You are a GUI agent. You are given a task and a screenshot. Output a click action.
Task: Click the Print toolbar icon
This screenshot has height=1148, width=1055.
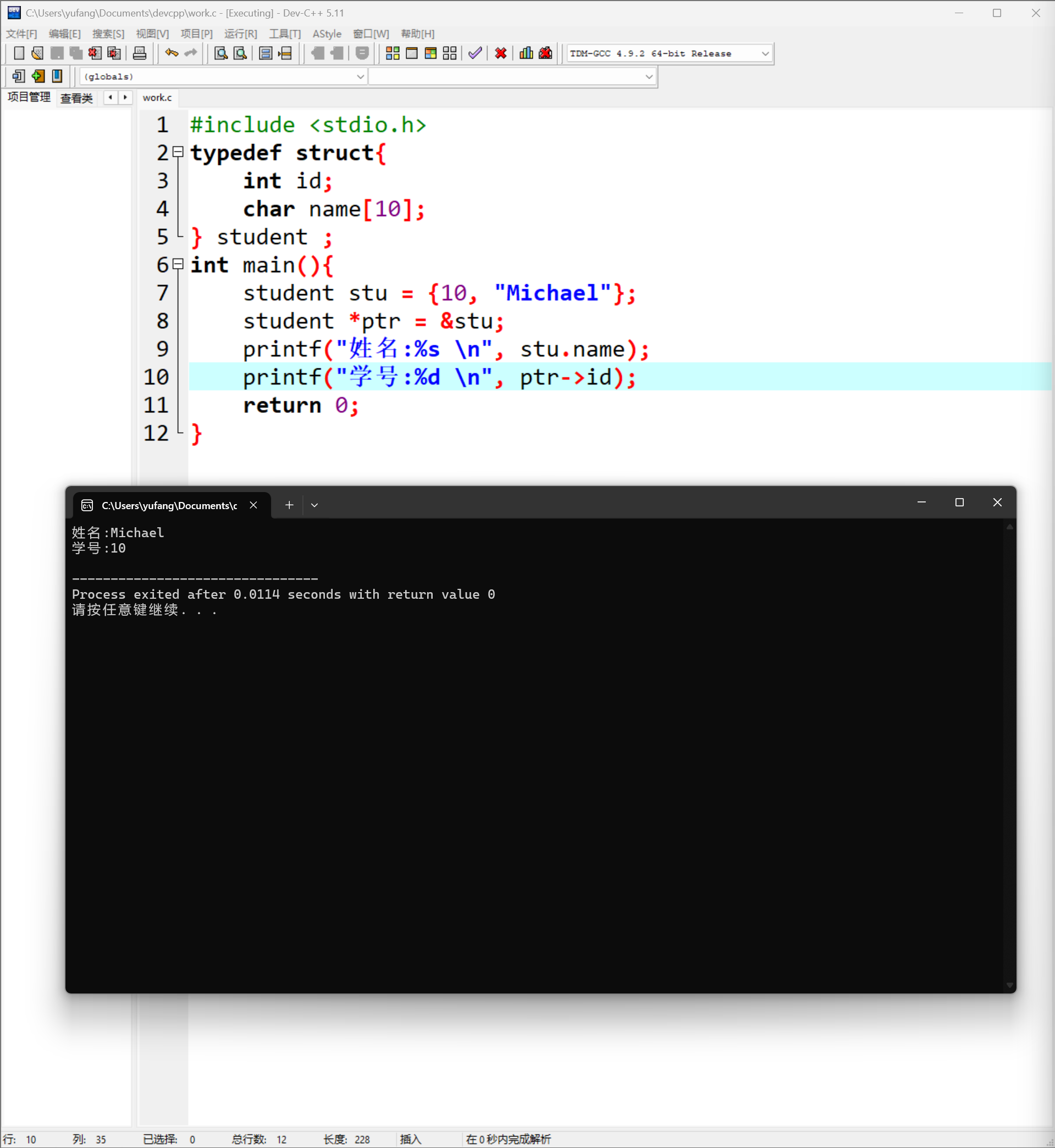139,53
